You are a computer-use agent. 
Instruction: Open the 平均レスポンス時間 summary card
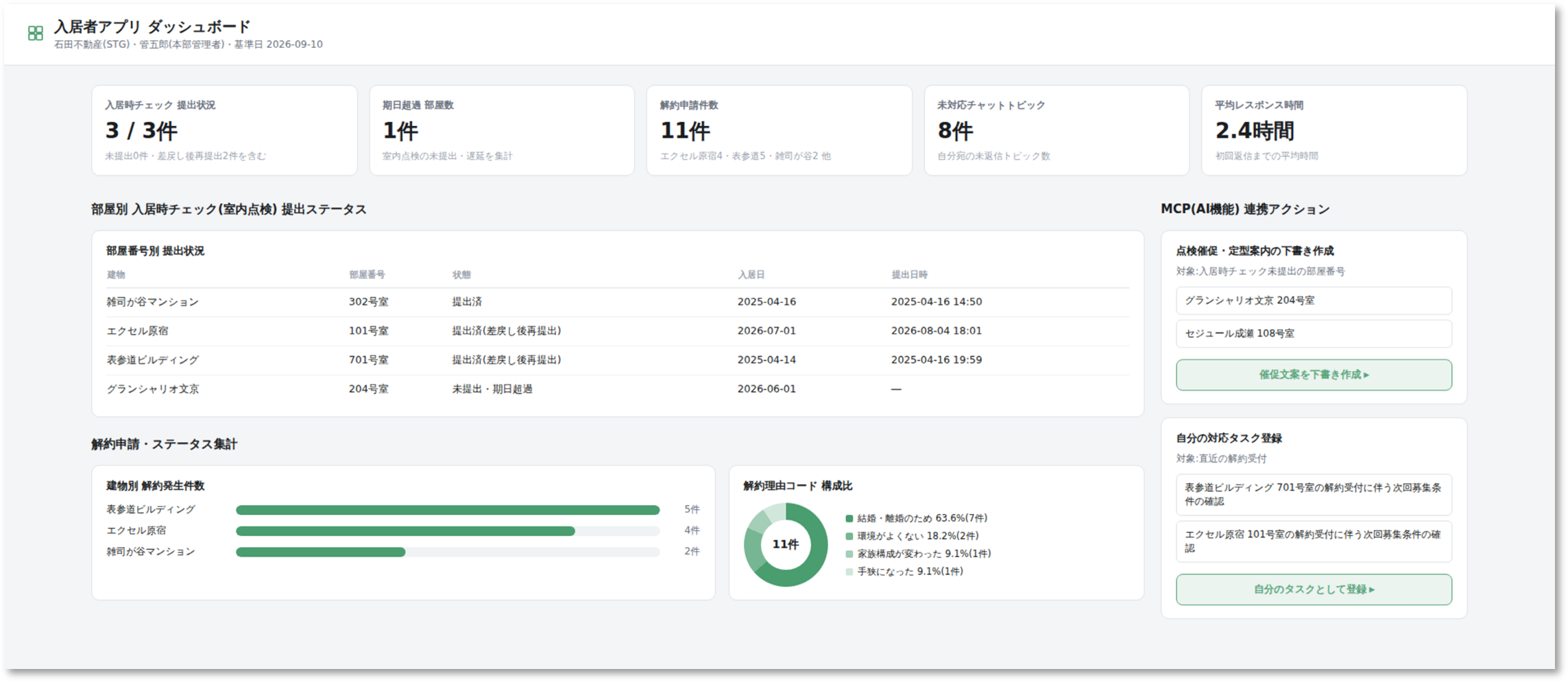pos(1334,130)
